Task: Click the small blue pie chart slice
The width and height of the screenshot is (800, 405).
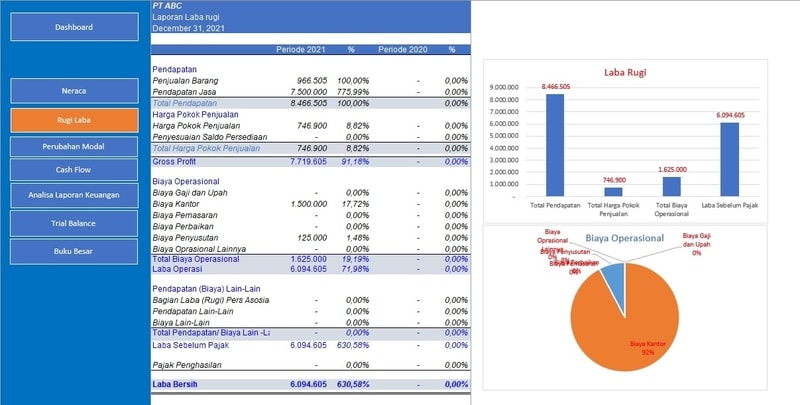Action: pos(615,277)
